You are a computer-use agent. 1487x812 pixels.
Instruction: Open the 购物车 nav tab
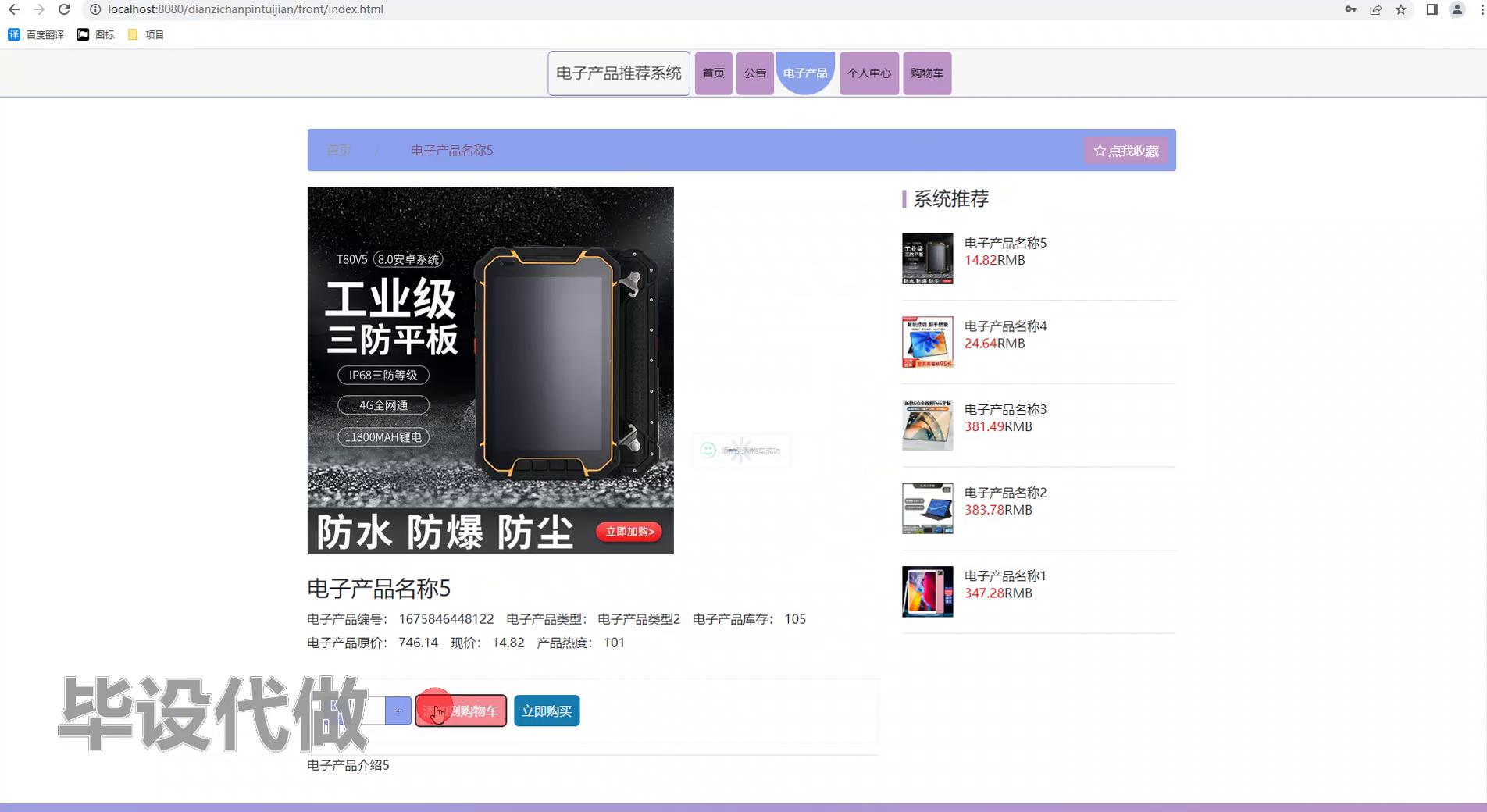tap(927, 73)
